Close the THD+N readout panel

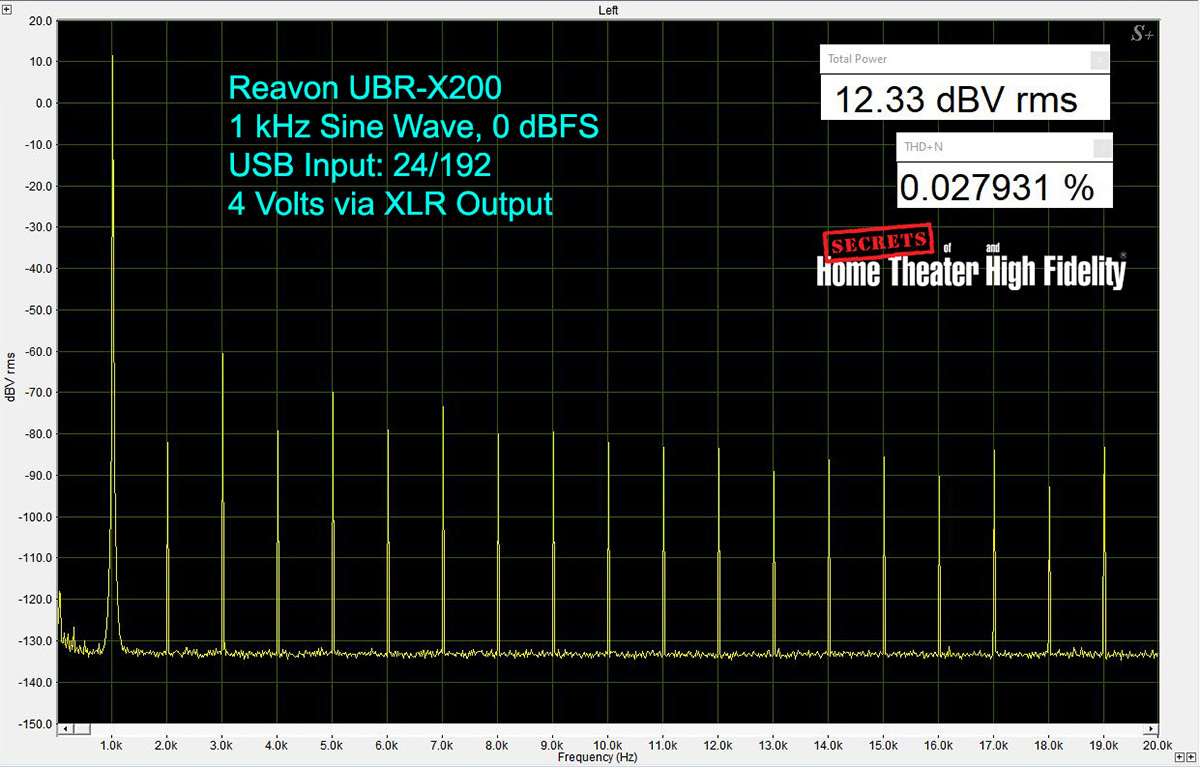point(1102,148)
